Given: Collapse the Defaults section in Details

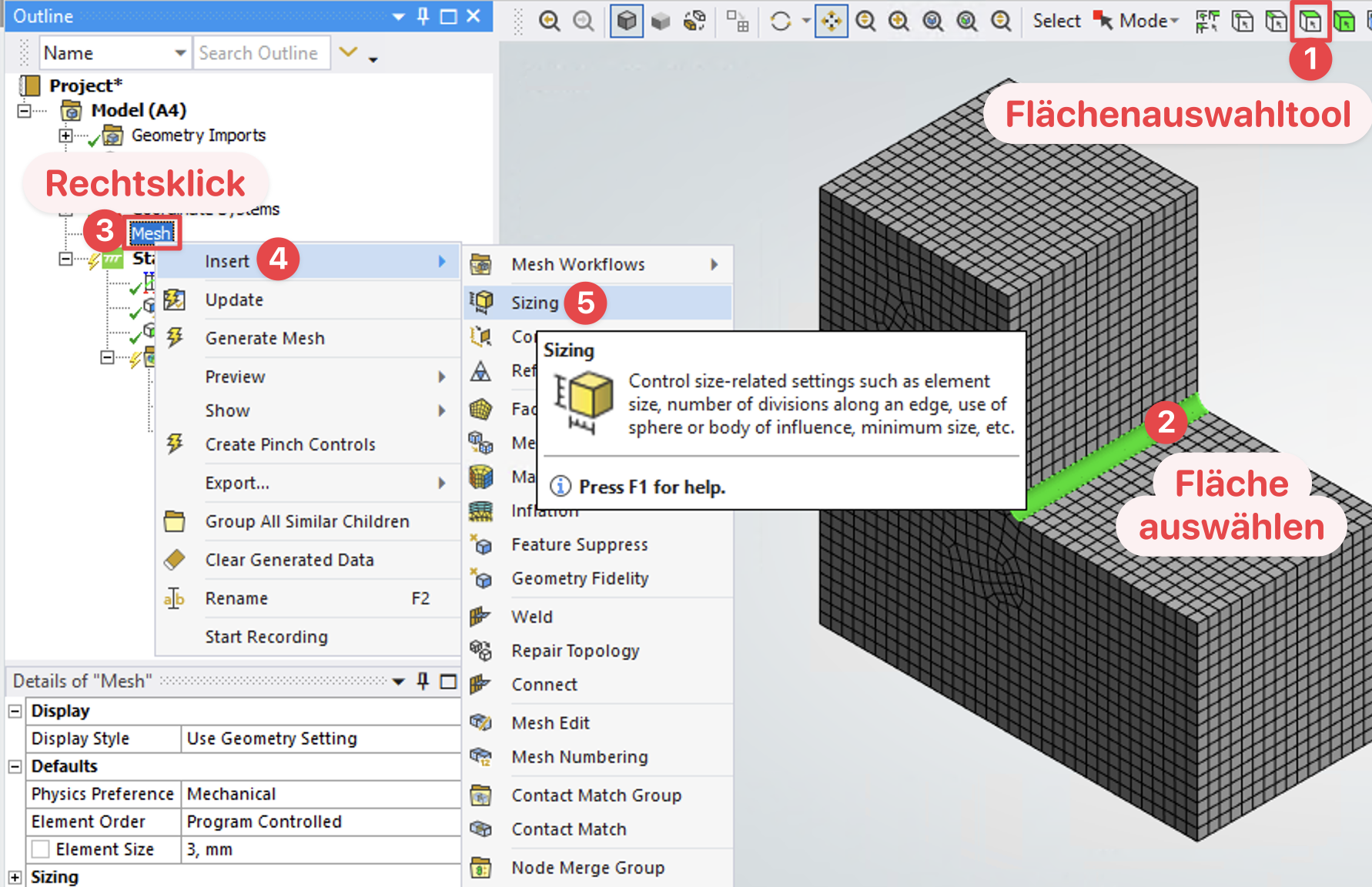Looking at the screenshot, I should [15, 766].
